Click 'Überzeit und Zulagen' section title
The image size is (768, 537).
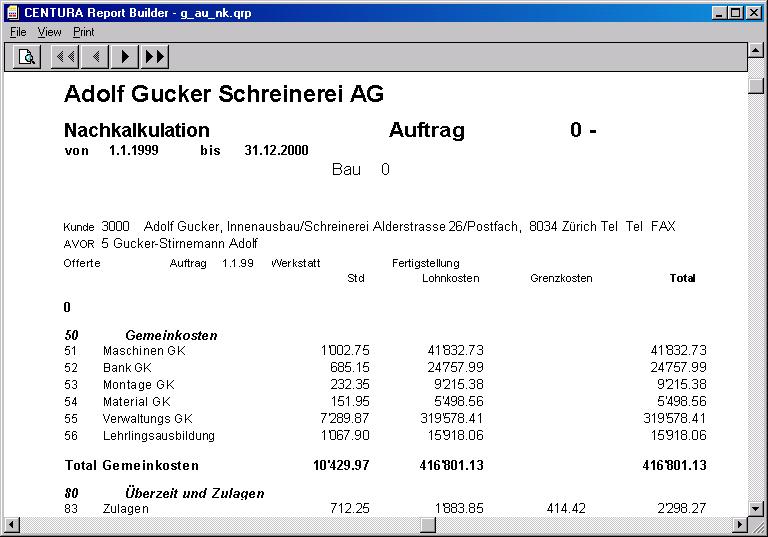[195, 493]
